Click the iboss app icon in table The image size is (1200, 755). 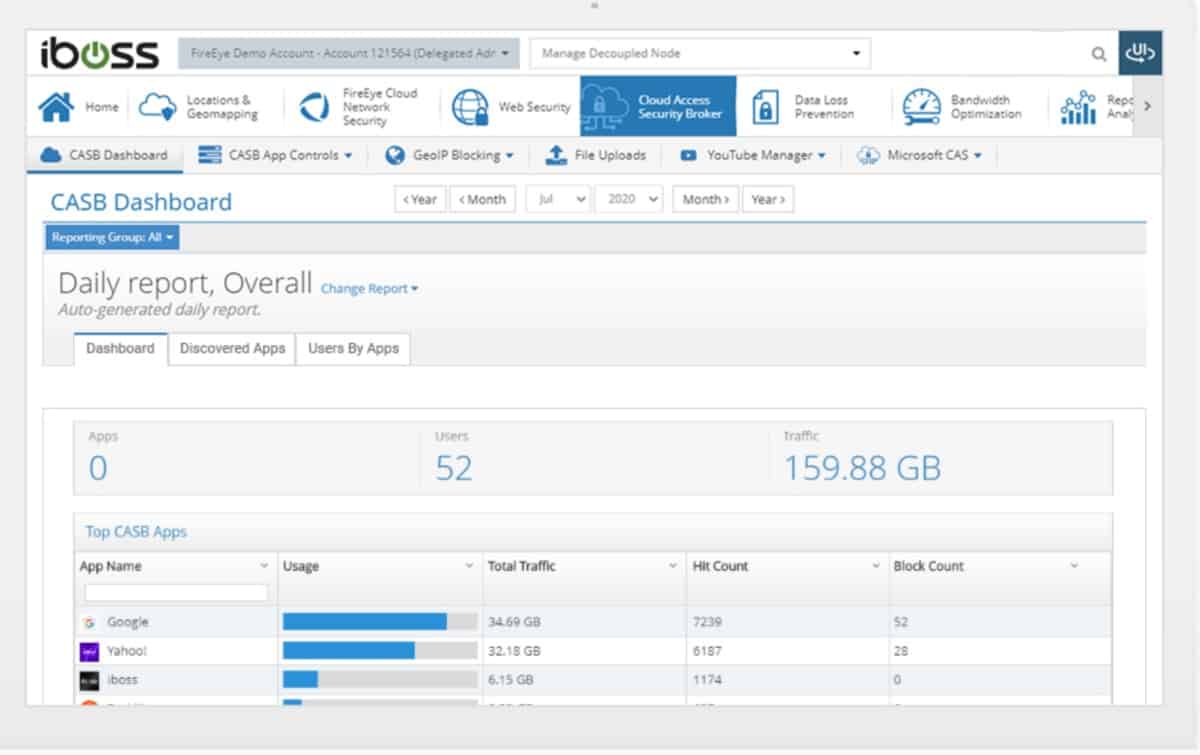89,680
